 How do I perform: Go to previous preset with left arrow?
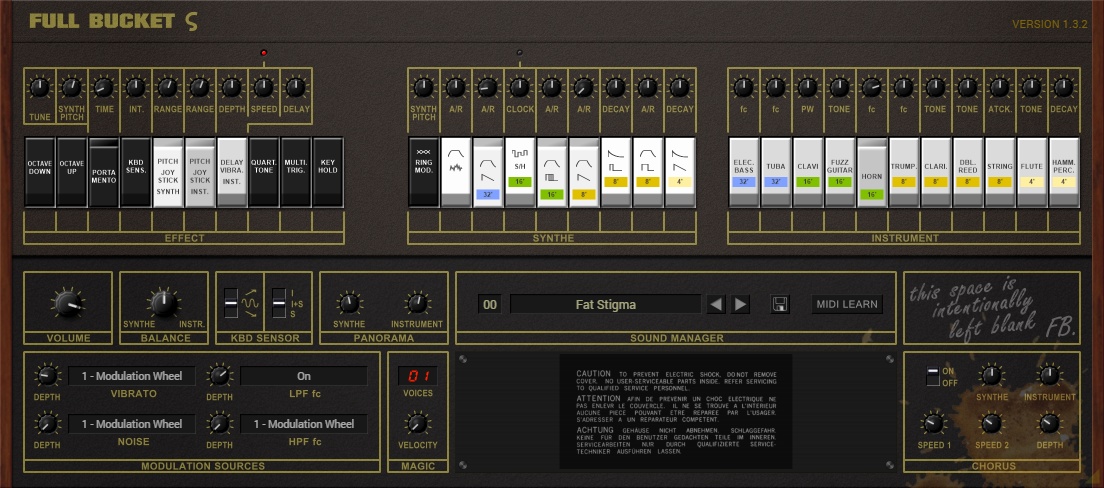(x=716, y=304)
